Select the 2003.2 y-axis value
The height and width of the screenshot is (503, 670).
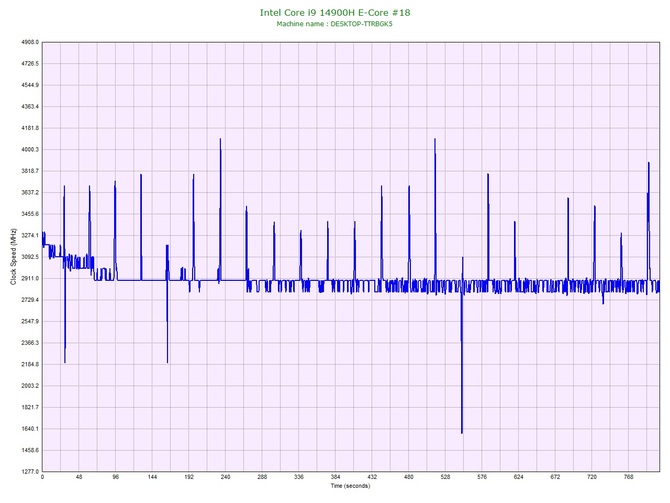coord(30,386)
